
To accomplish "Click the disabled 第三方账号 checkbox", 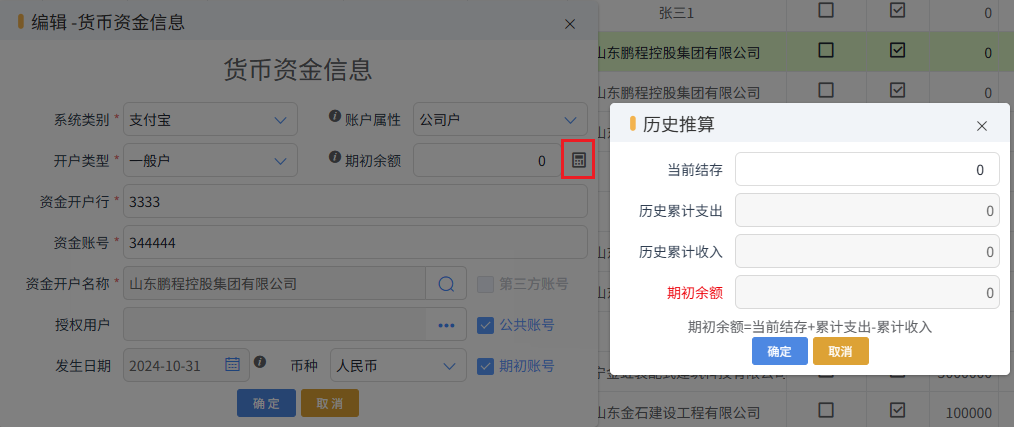I will point(485,283).
